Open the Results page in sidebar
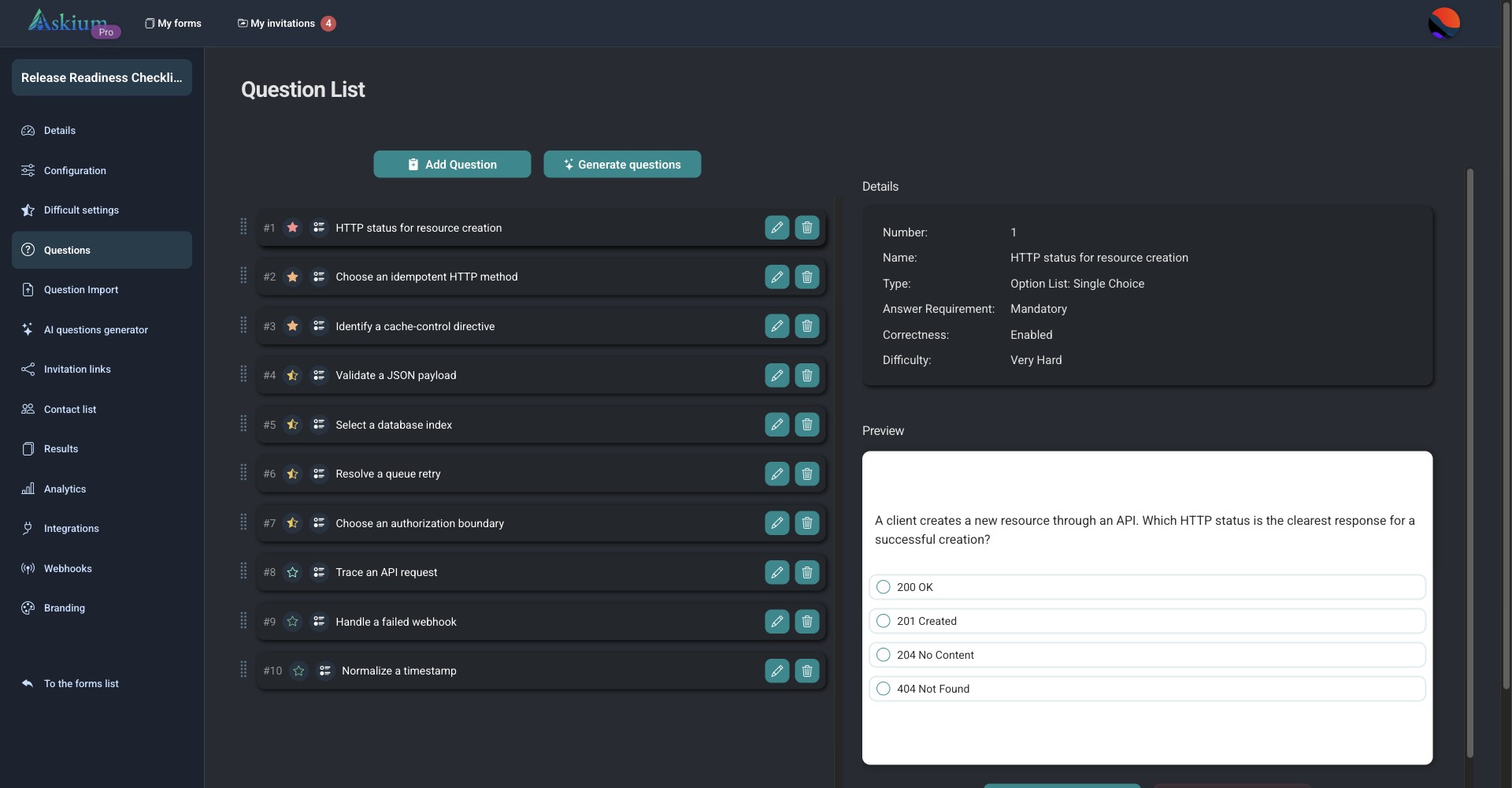1512x788 pixels. coord(102,449)
